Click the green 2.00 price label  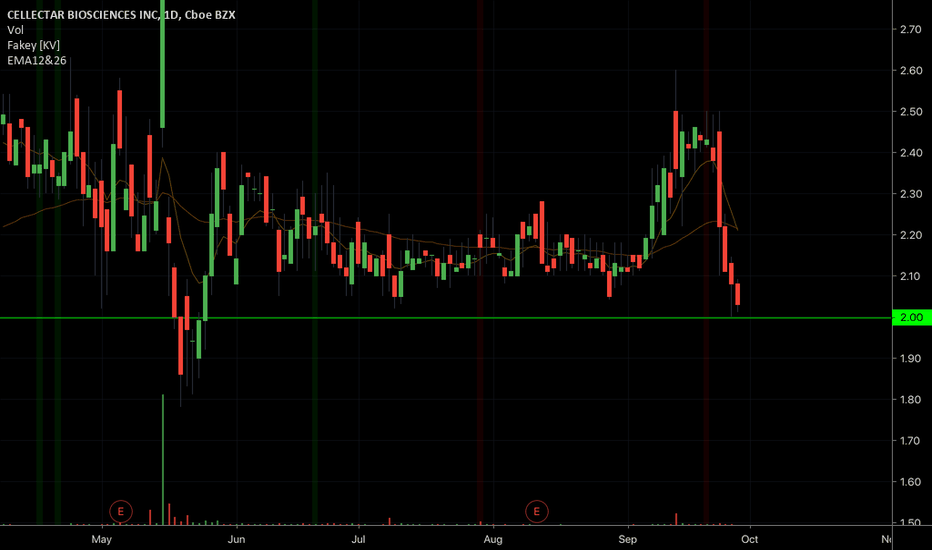tap(912, 318)
